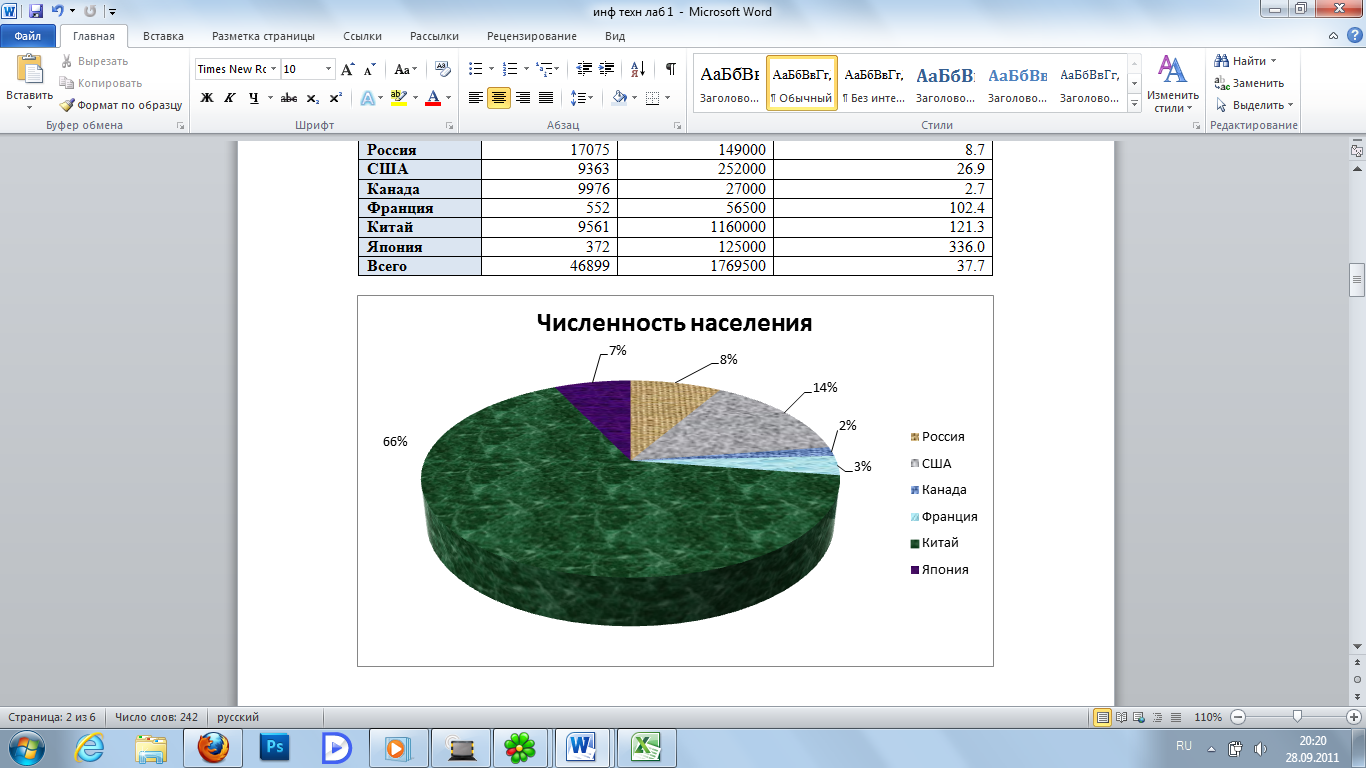The width and height of the screenshot is (1366, 768).
Task: Open the font name dropdown
Action: [273, 69]
